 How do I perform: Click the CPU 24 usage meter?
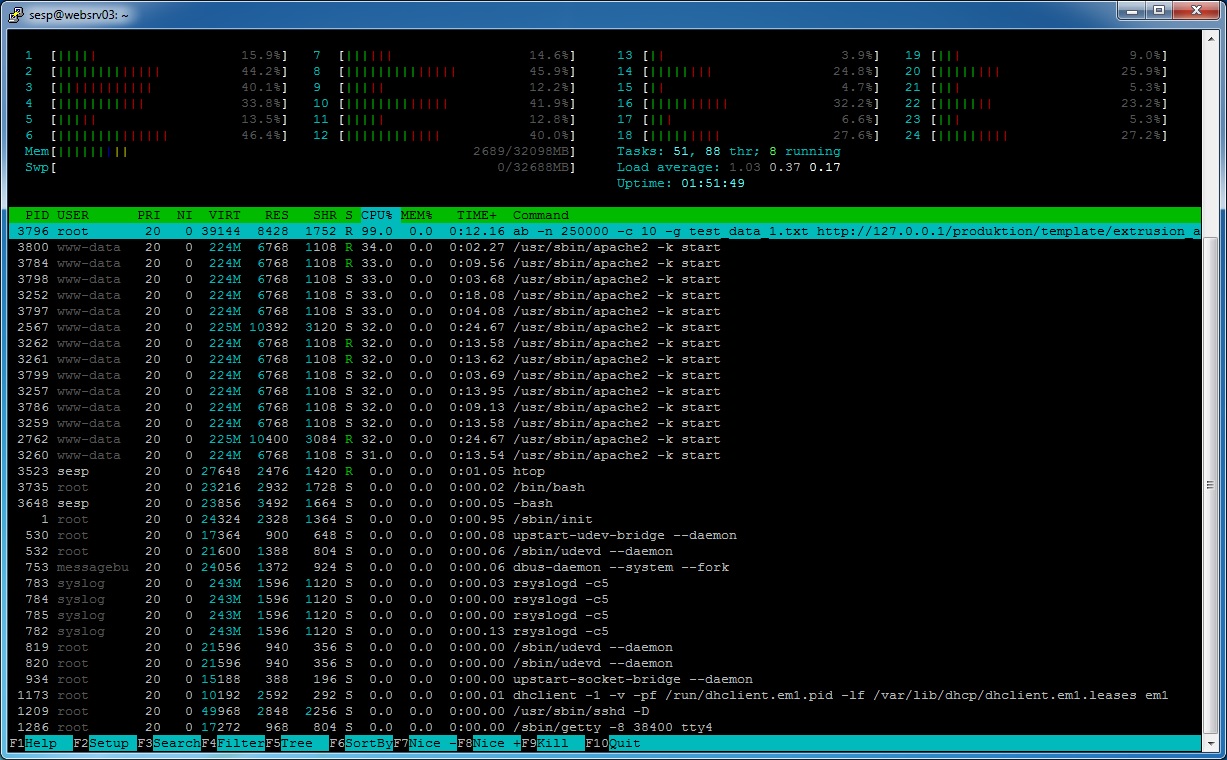click(1036, 135)
